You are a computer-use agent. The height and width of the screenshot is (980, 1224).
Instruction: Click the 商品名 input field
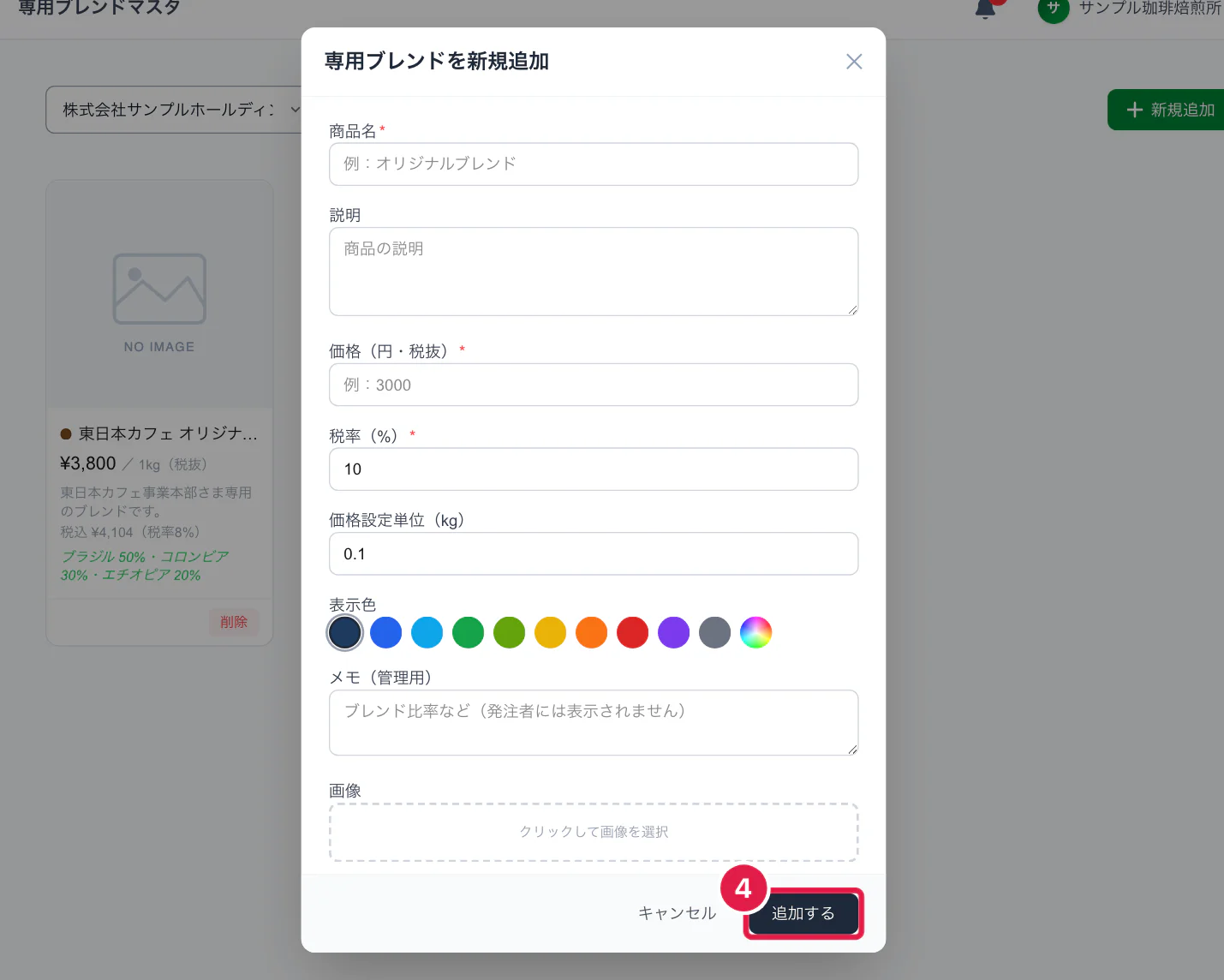click(x=594, y=164)
